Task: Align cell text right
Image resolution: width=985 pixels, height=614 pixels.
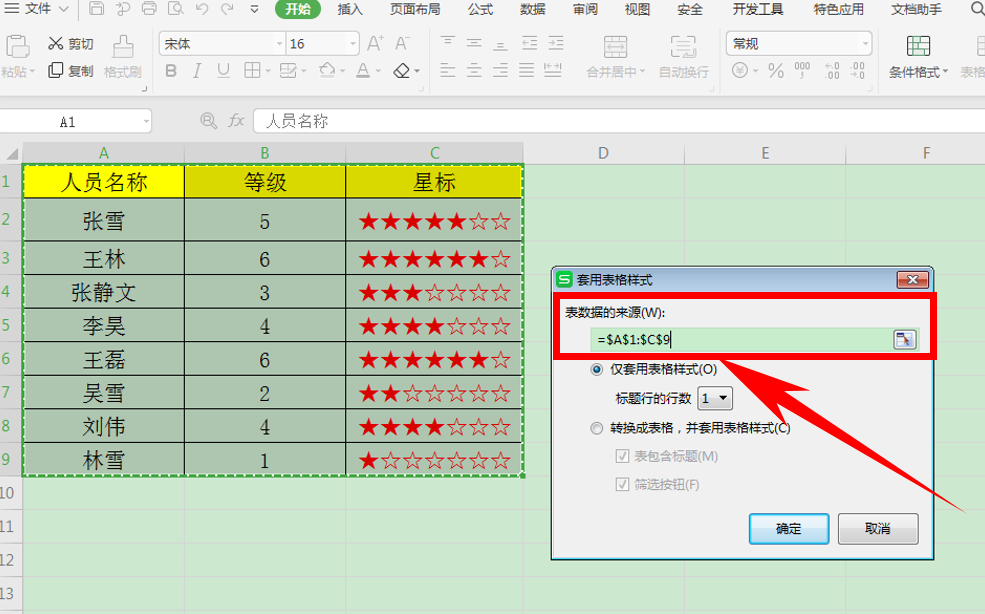Action: click(500, 70)
